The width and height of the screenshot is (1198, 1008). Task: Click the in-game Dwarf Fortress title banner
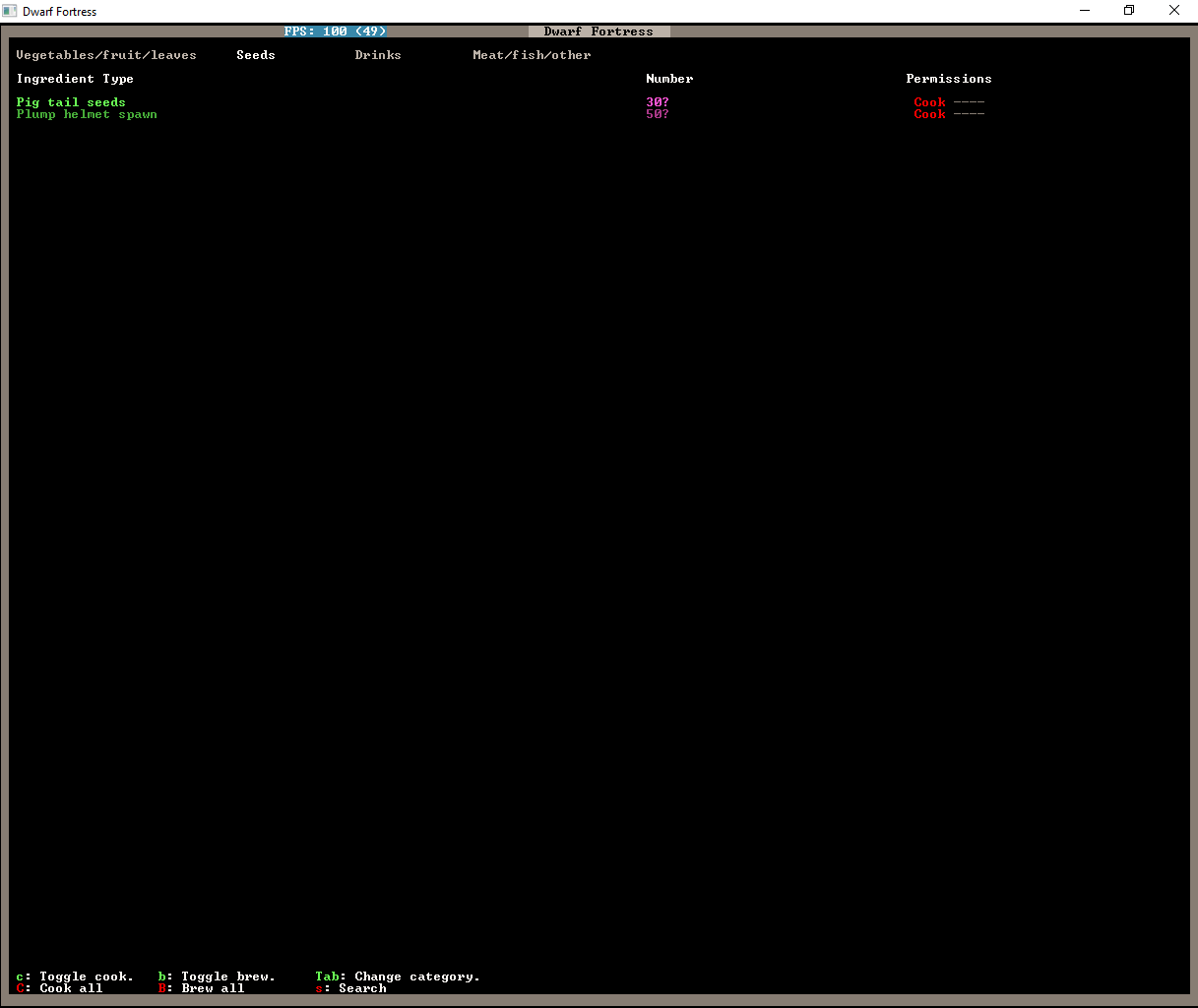point(599,31)
